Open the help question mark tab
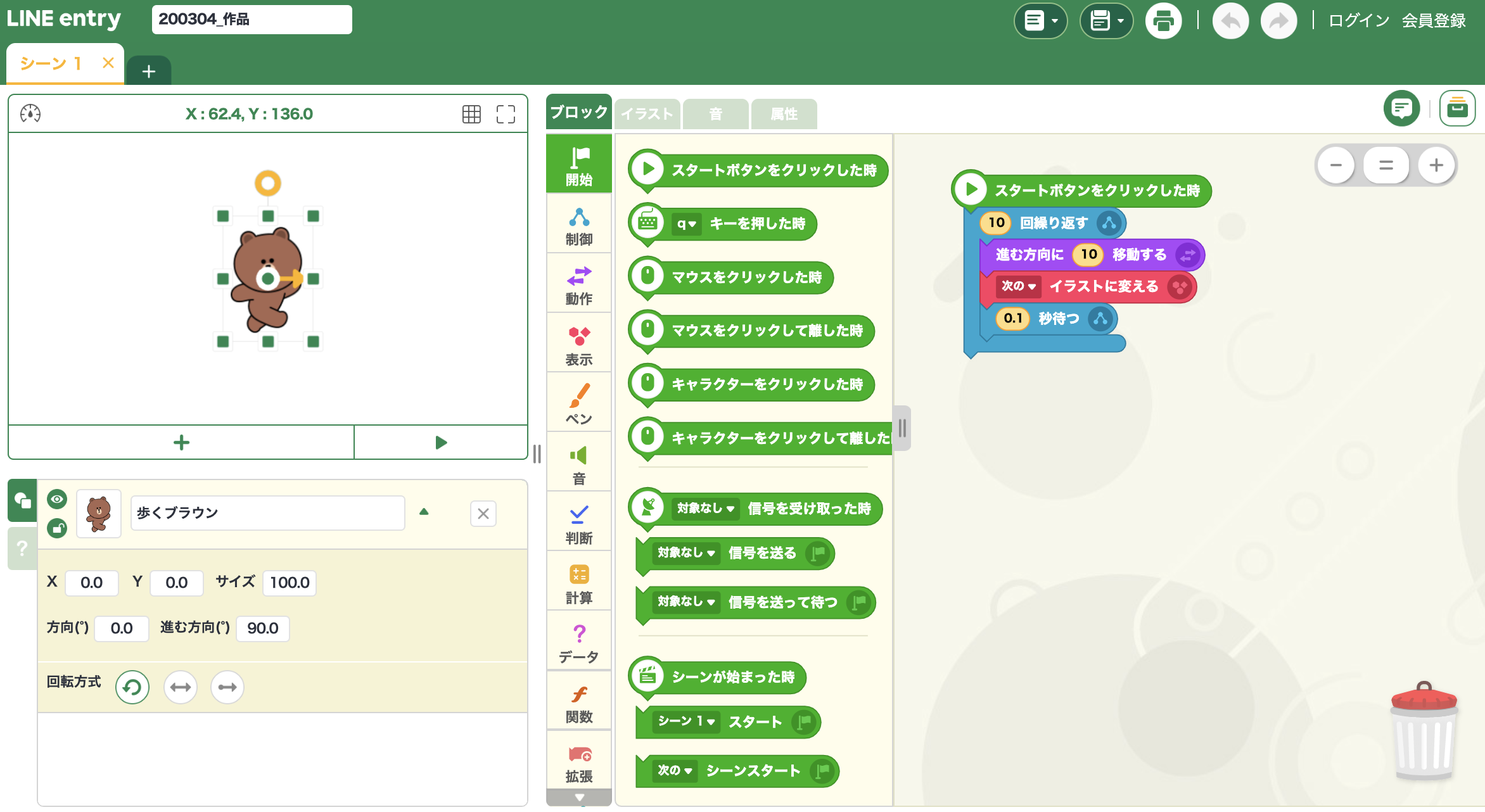The image size is (1485, 812). [22, 548]
